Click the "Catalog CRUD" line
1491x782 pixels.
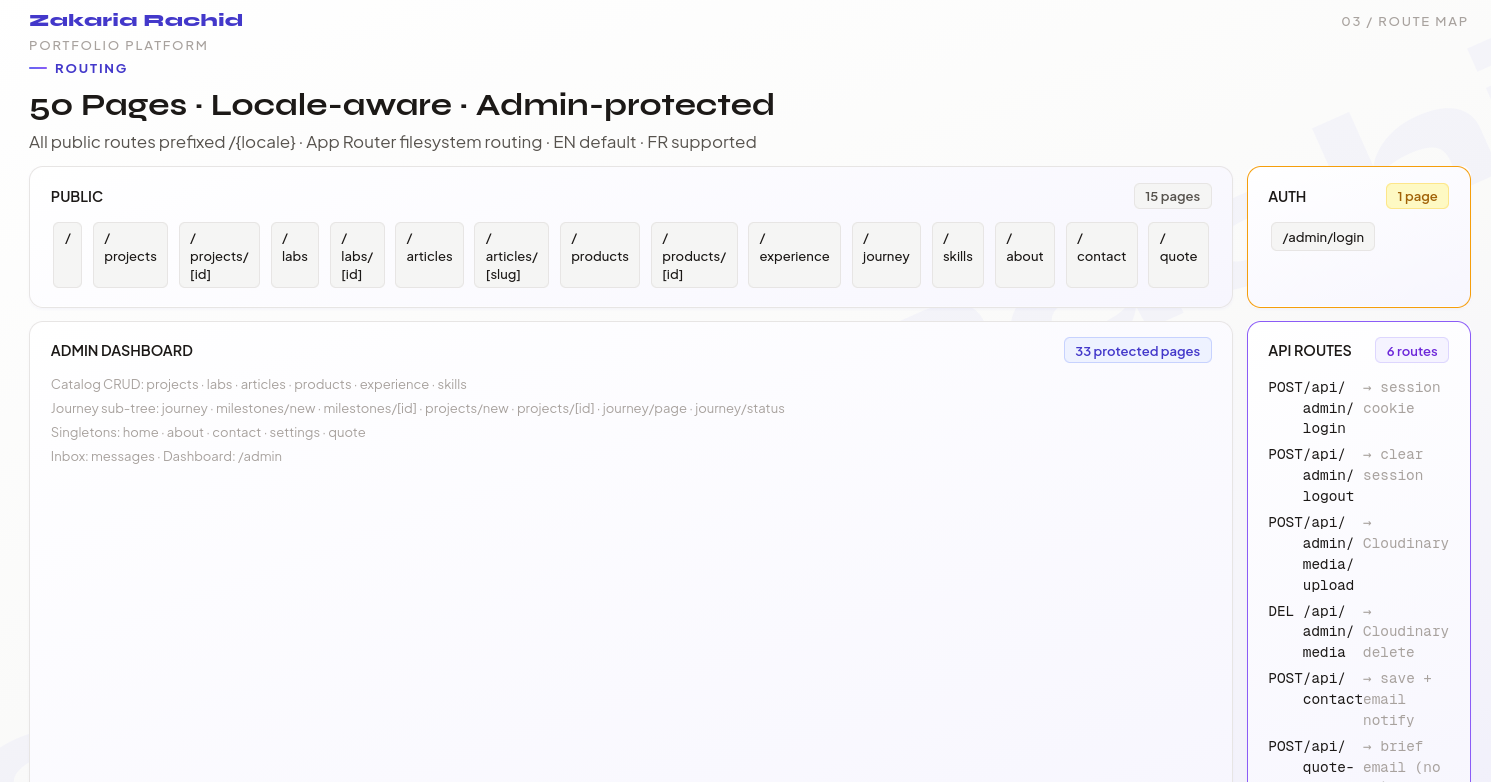259,385
